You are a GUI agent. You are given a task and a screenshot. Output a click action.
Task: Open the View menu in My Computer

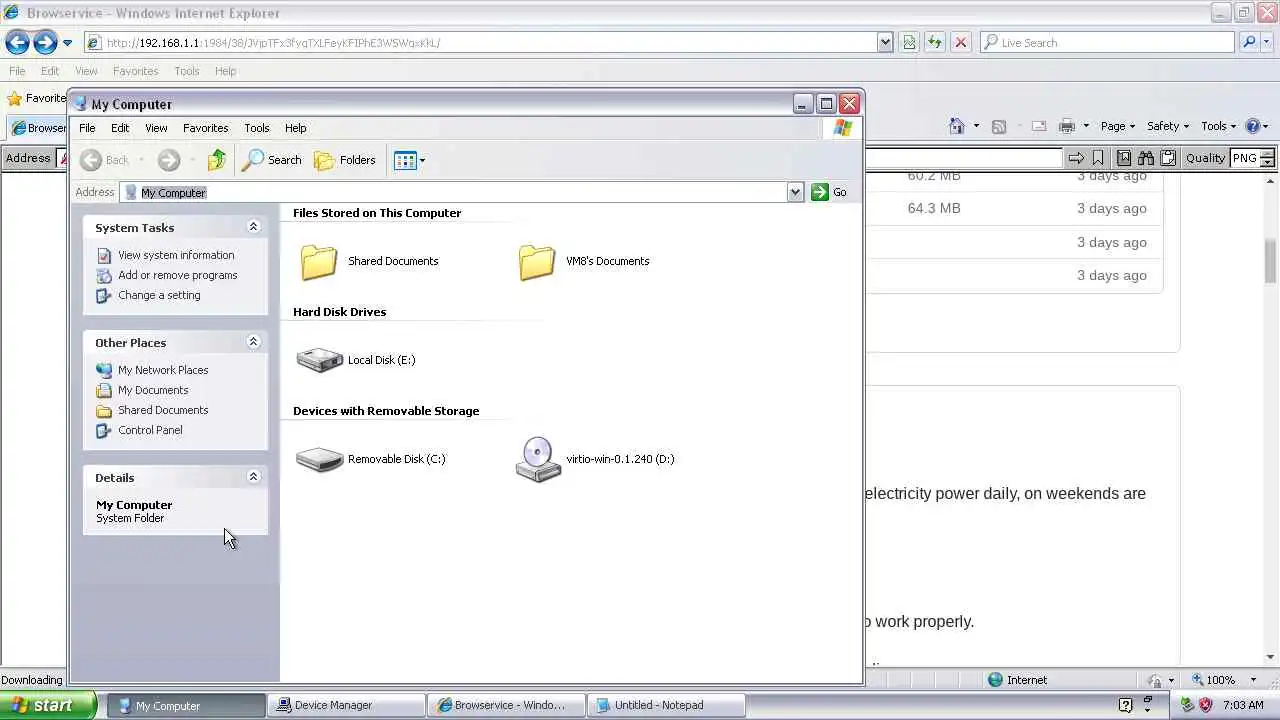pyautogui.click(x=156, y=128)
